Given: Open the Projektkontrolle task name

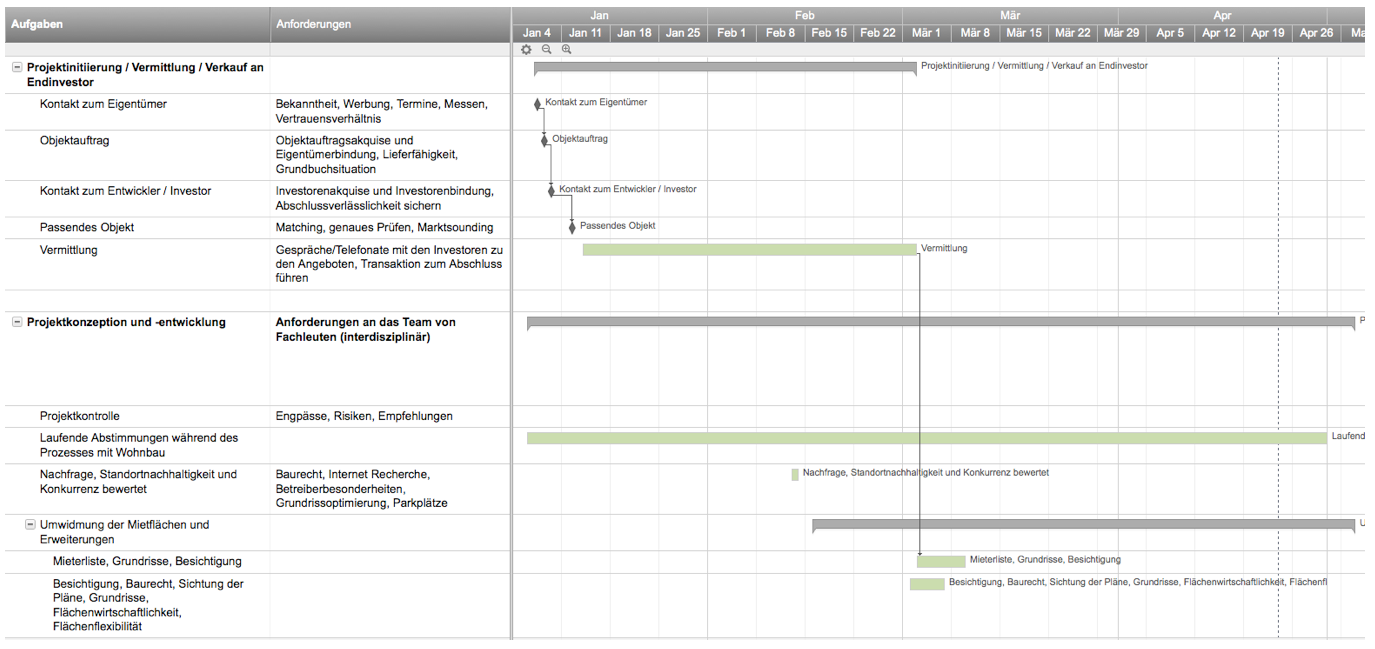Looking at the screenshot, I should pyautogui.click(x=82, y=415).
